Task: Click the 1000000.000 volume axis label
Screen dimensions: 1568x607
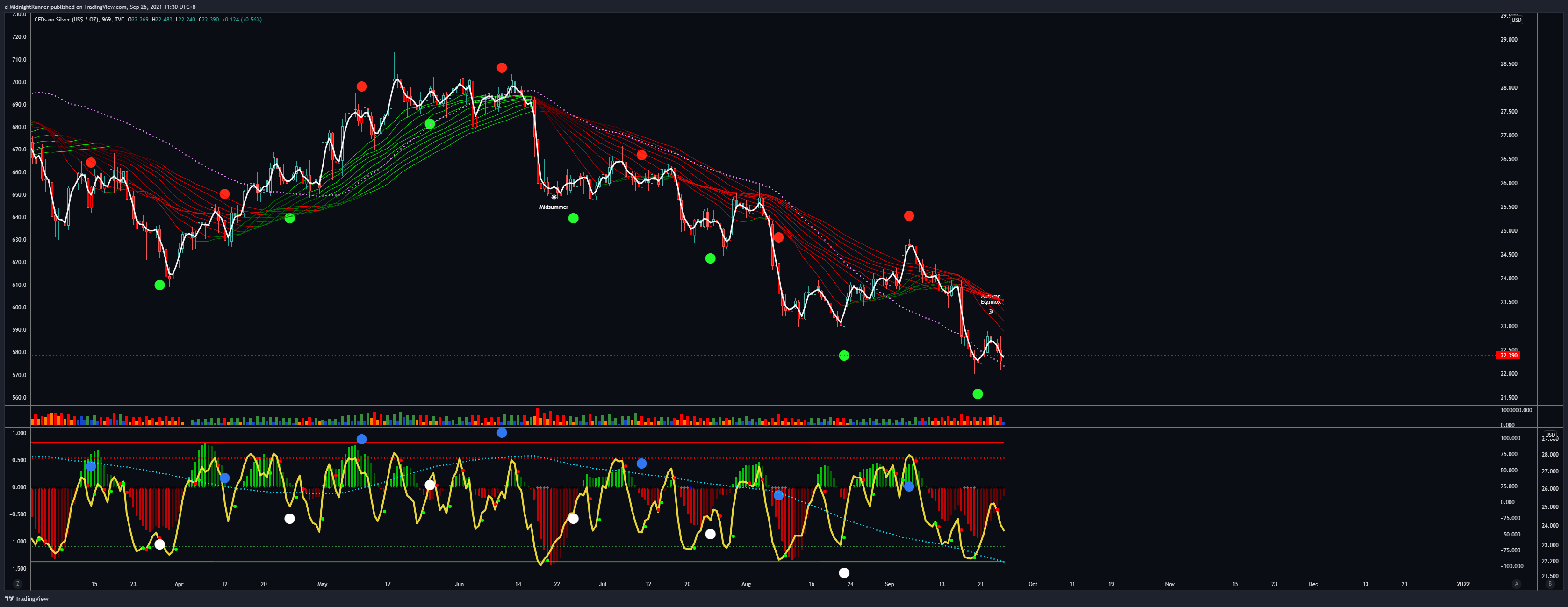Action: 1516,411
